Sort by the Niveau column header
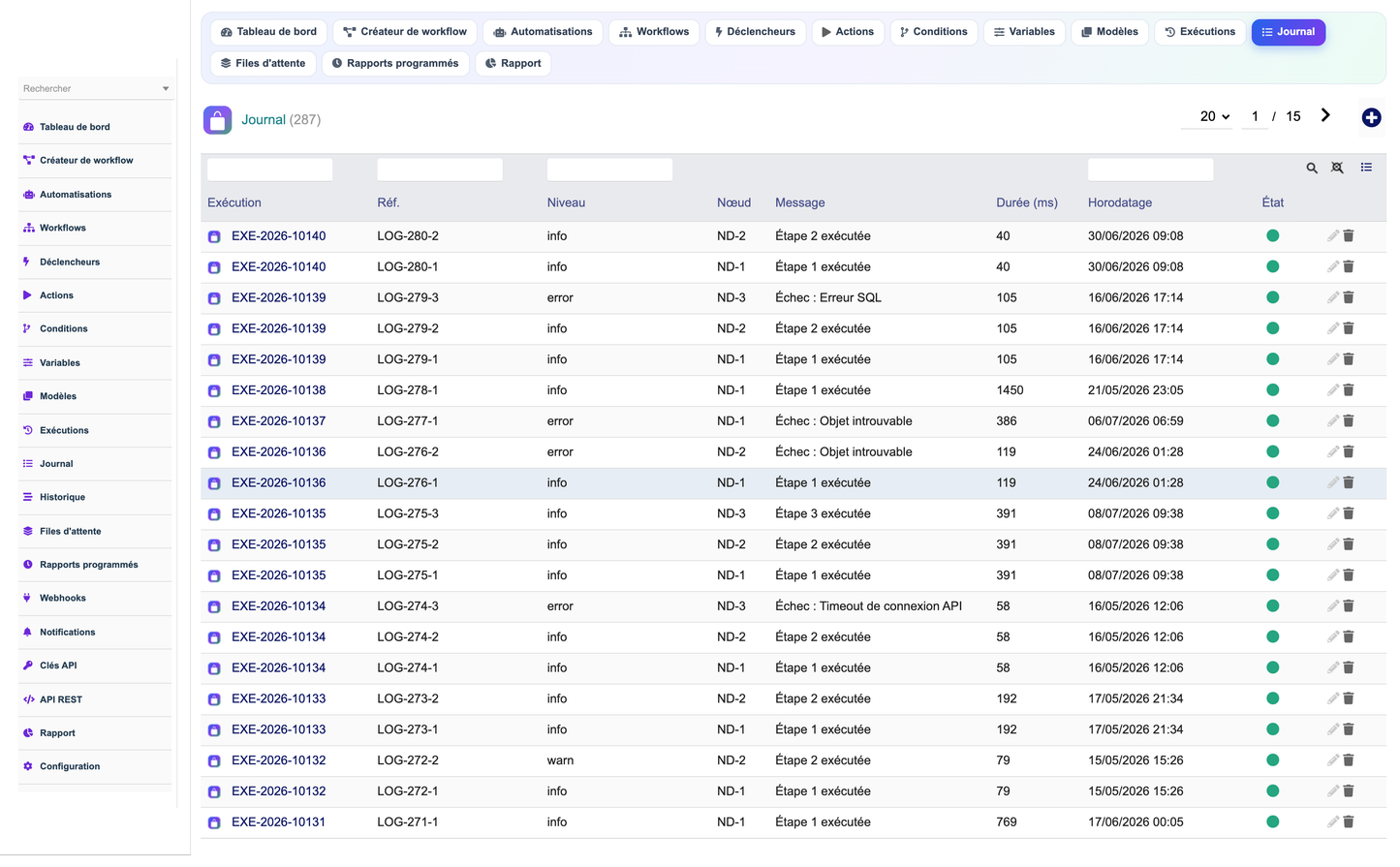The image size is (1400, 867). pyautogui.click(x=566, y=202)
